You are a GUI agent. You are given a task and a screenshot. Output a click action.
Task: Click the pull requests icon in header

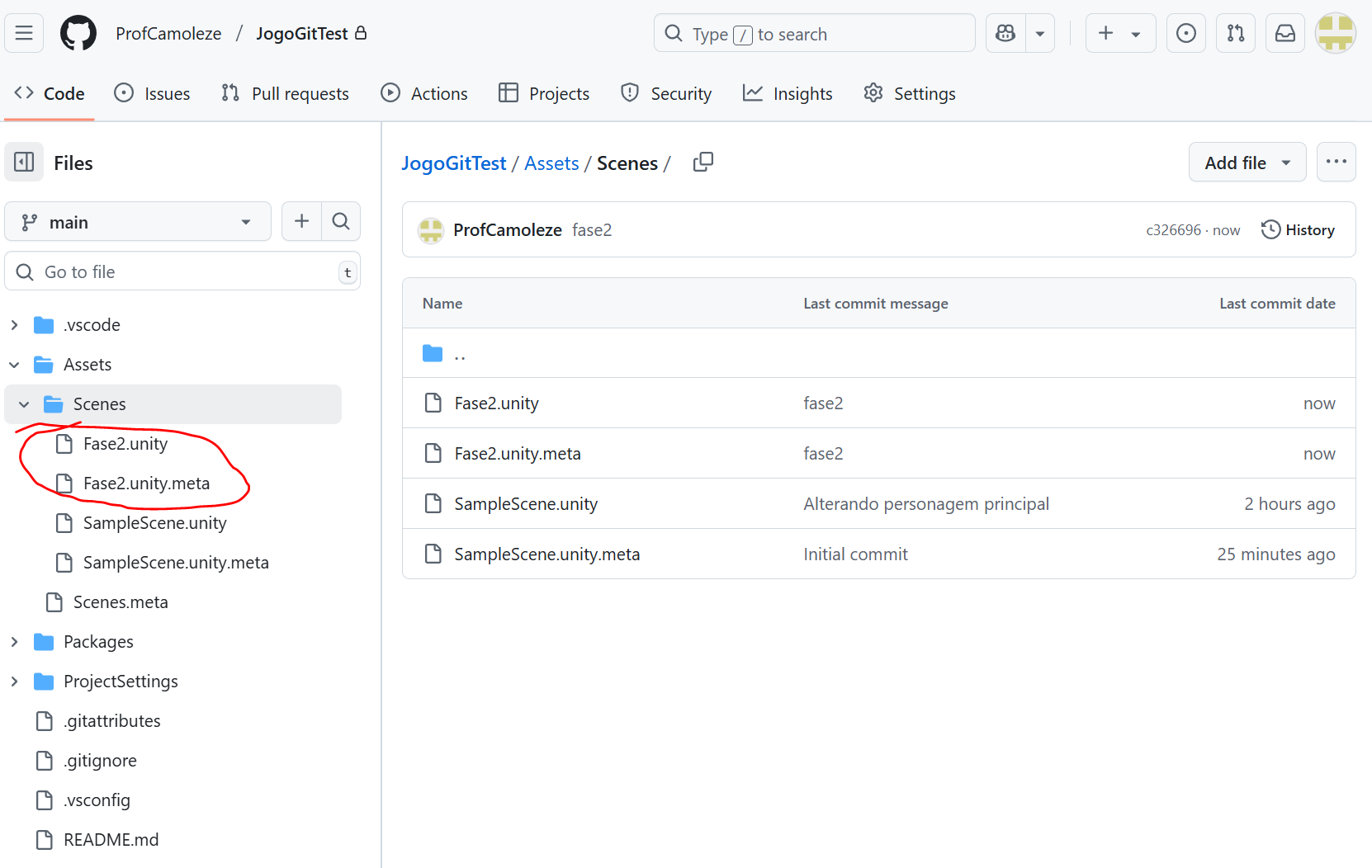[x=1236, y=34]
